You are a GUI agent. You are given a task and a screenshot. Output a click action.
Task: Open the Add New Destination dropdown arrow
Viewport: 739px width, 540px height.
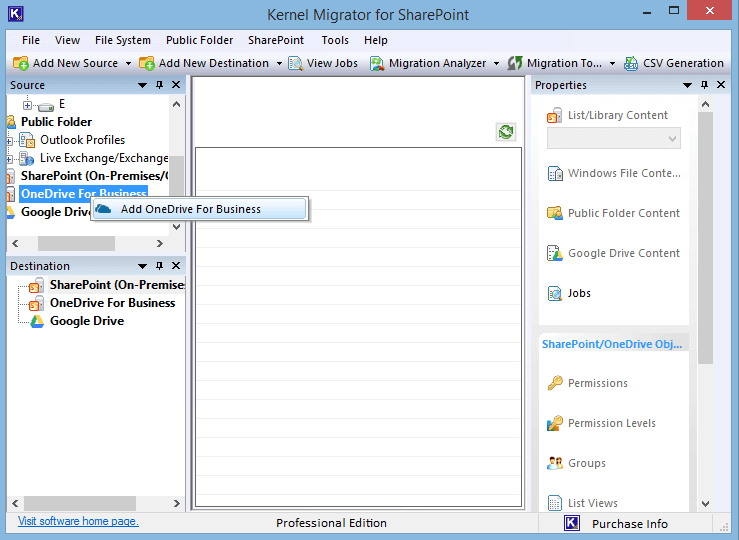(279, 63)
